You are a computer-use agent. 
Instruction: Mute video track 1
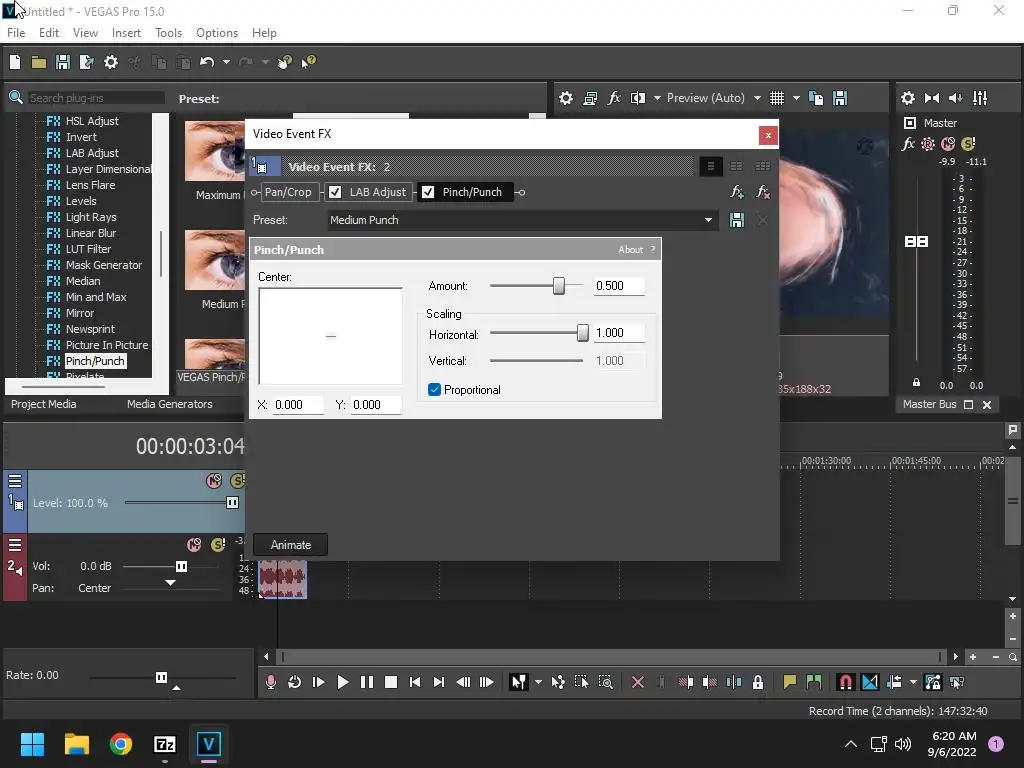tap(214, 481)
